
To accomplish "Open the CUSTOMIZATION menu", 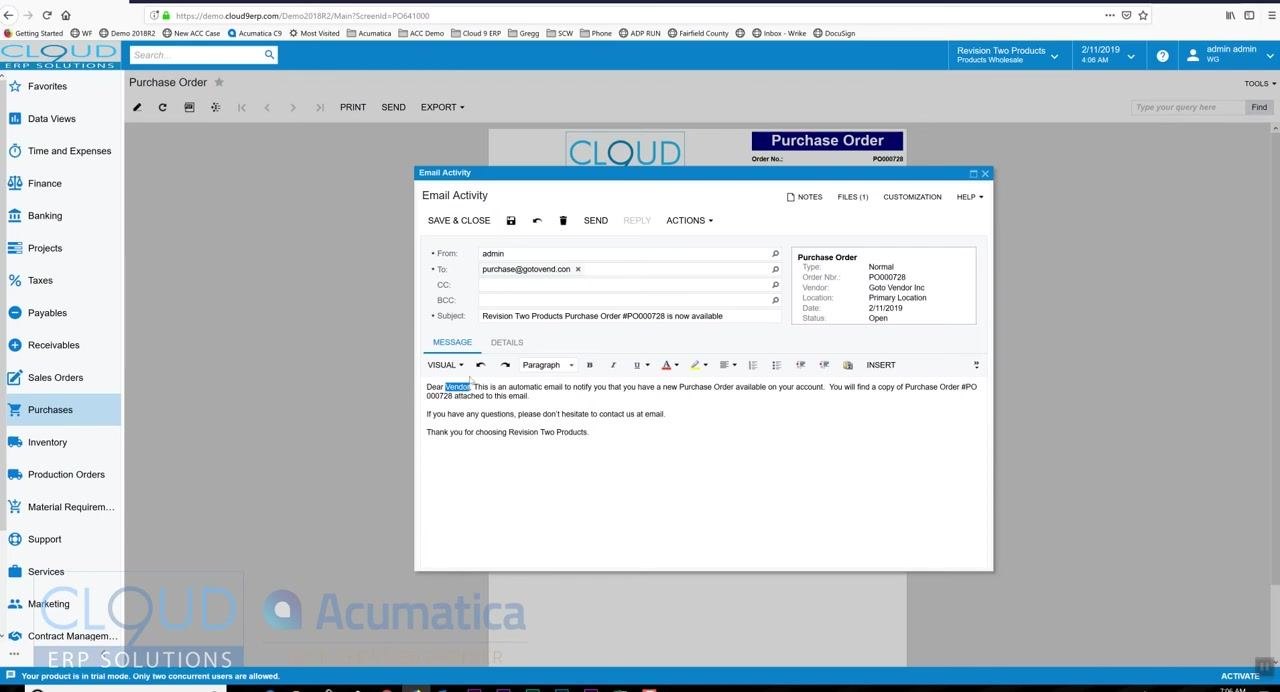I will (x=912, y=197).
